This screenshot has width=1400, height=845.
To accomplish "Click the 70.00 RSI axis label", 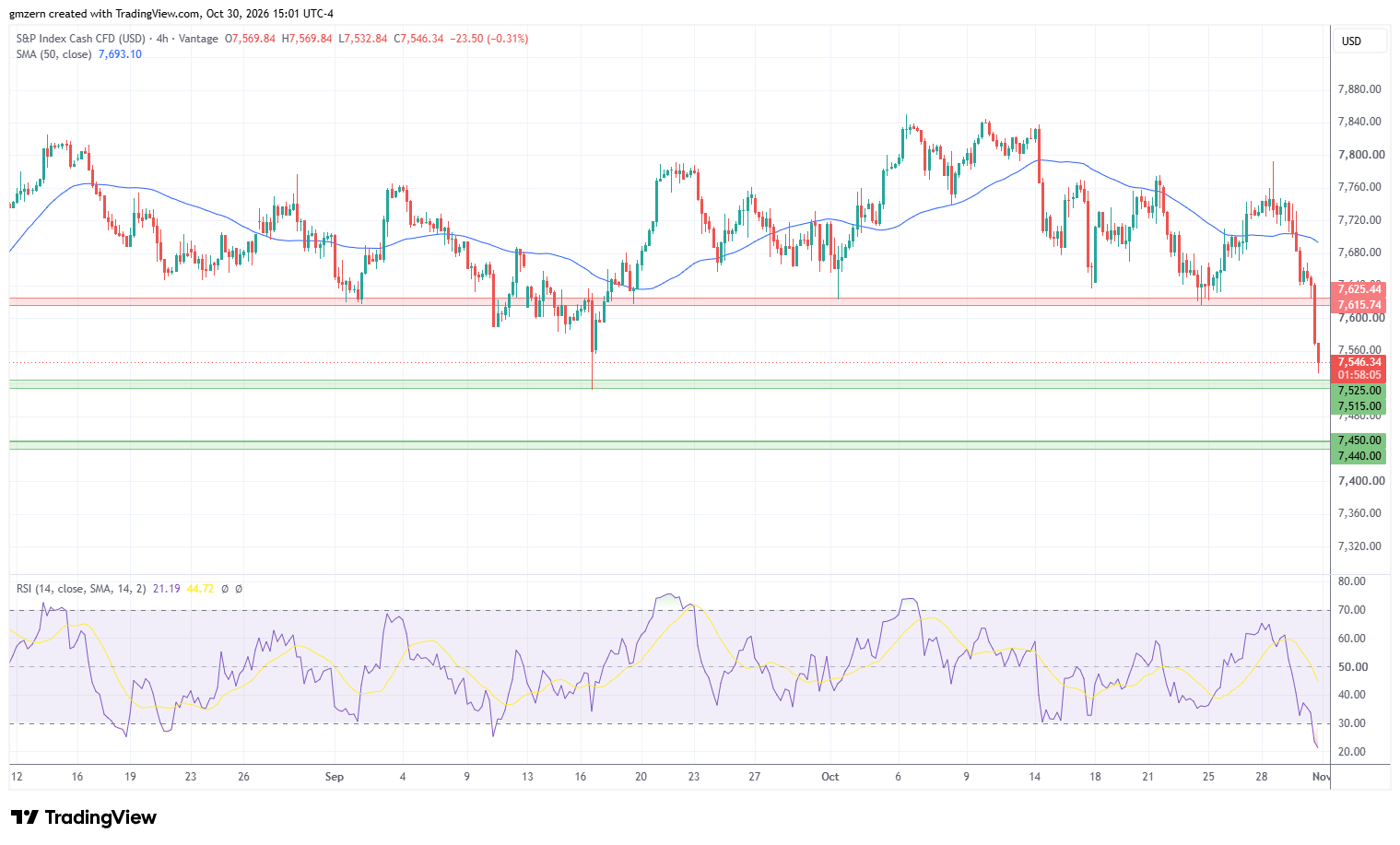I will [x=1352, y=610].
